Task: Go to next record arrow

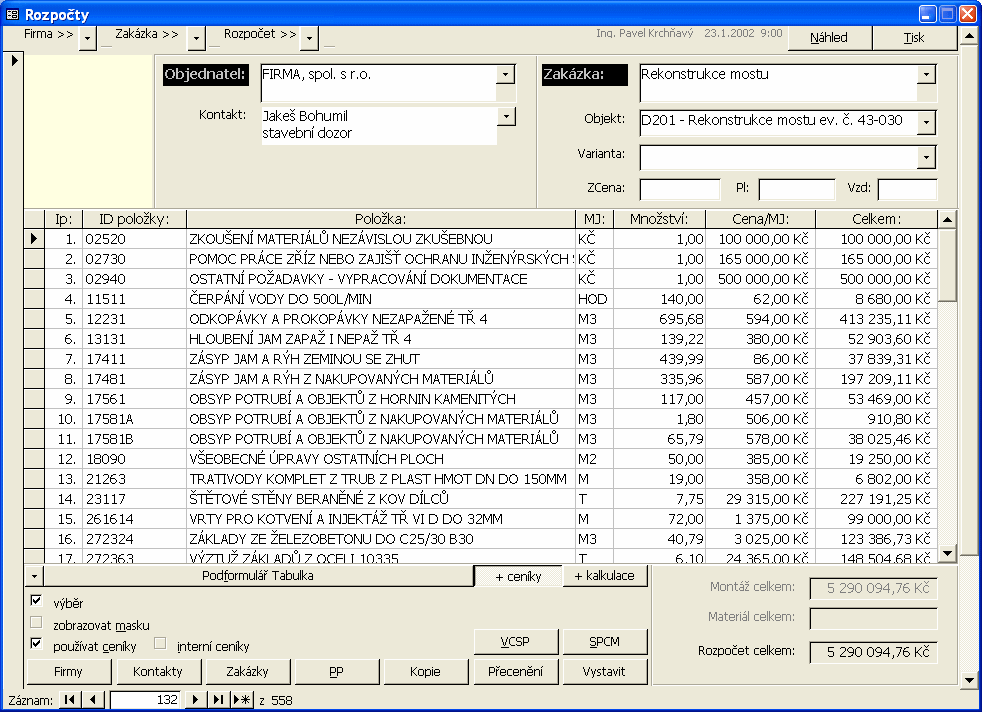Action: click(196, 700)
